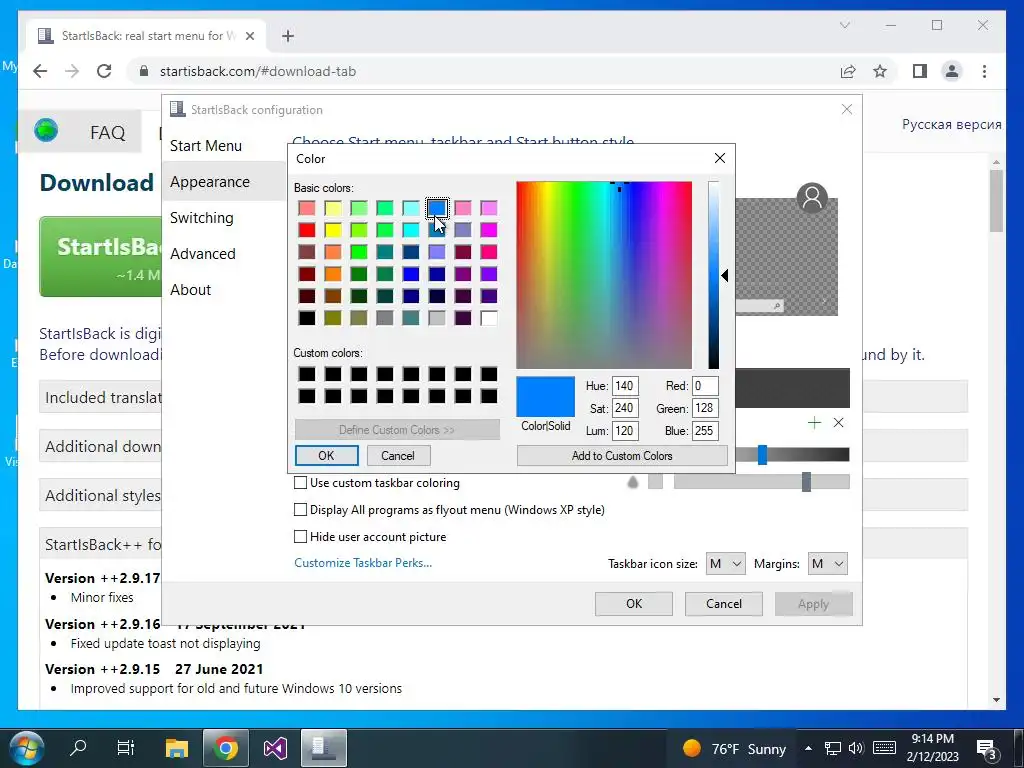Cancel the Color dialog

tap(398, 455)
